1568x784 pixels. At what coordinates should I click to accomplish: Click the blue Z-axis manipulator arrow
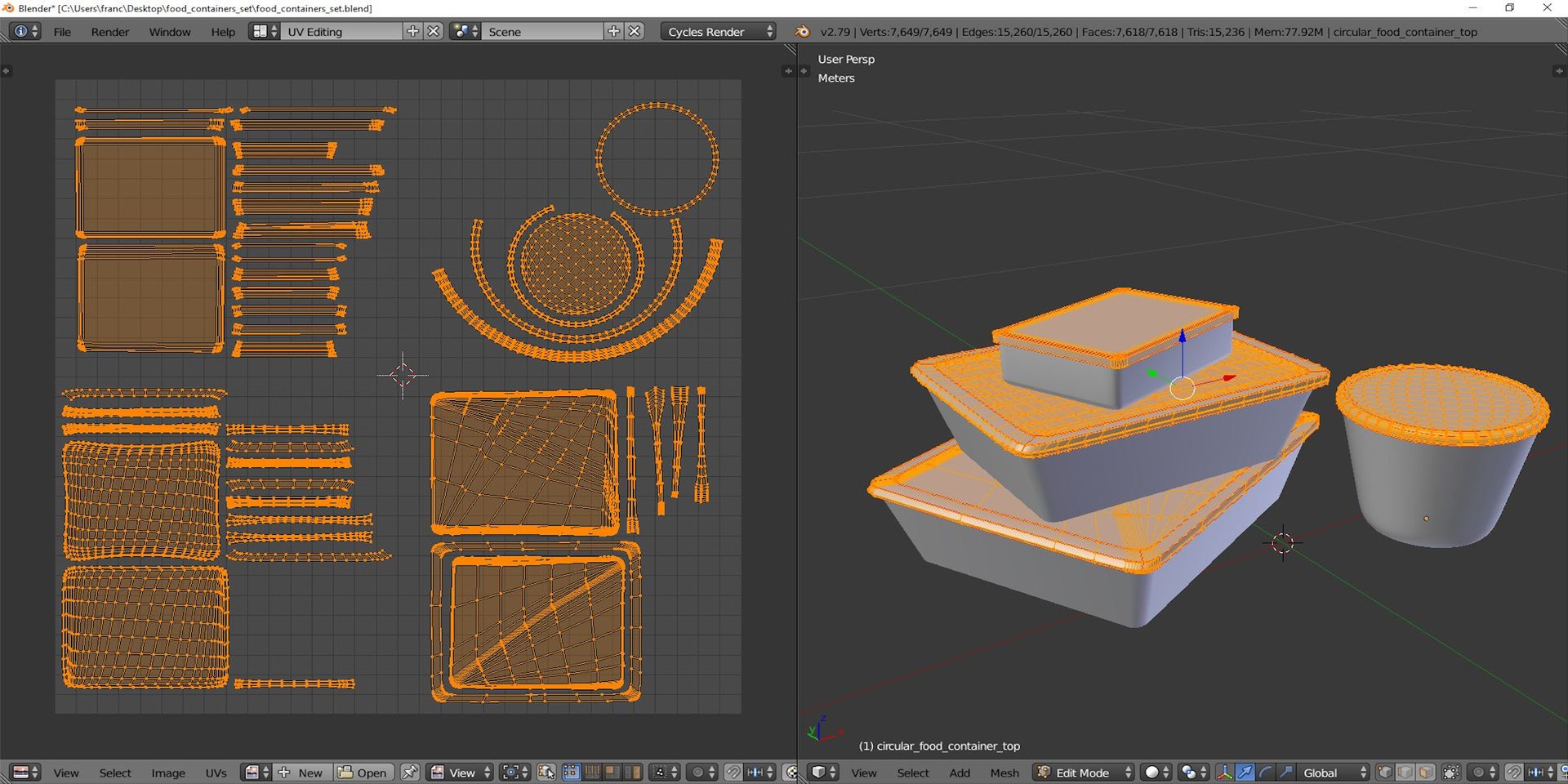point(1183,336)
